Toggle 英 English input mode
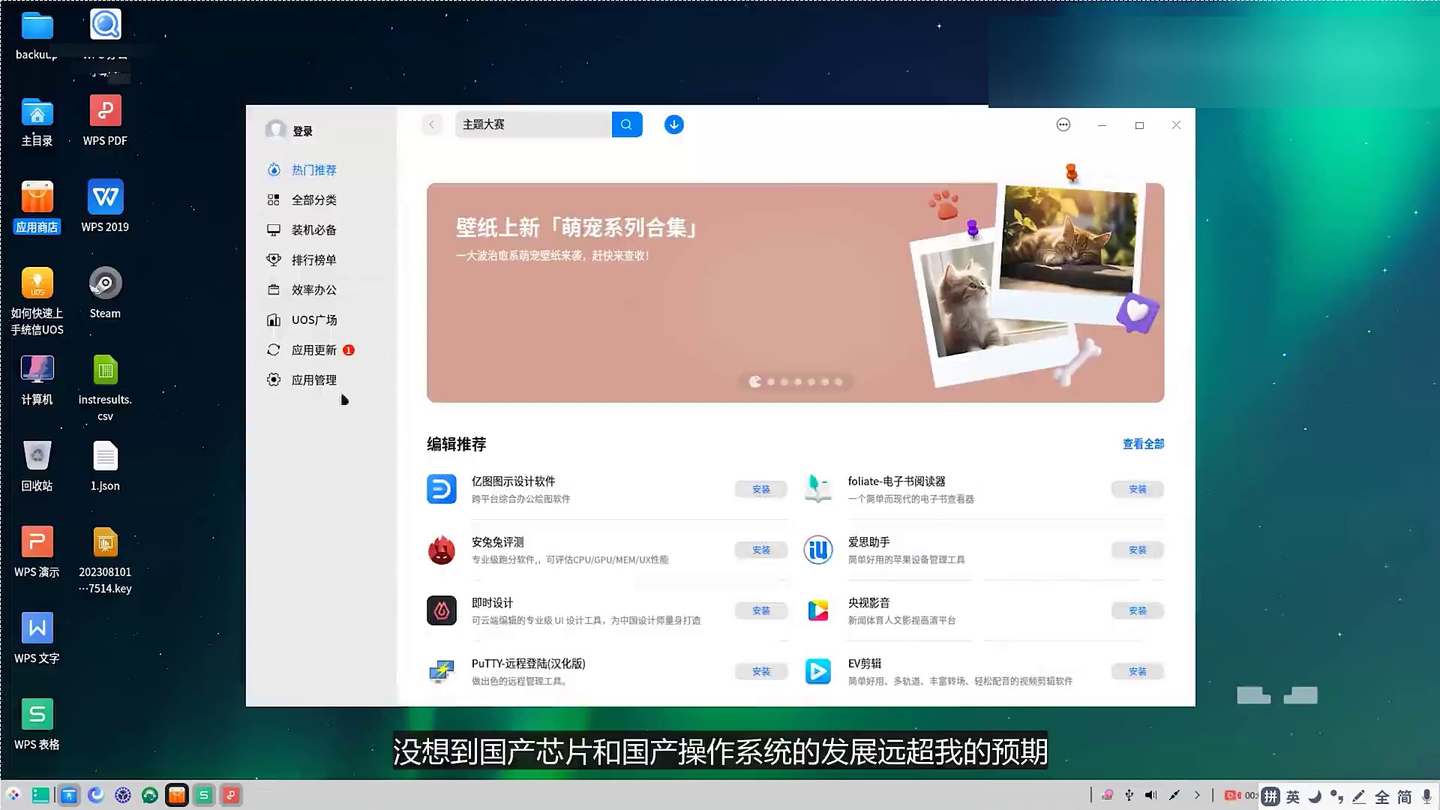The width and height of the screenshot is (1440, 810). click(x=1293, y=796)
